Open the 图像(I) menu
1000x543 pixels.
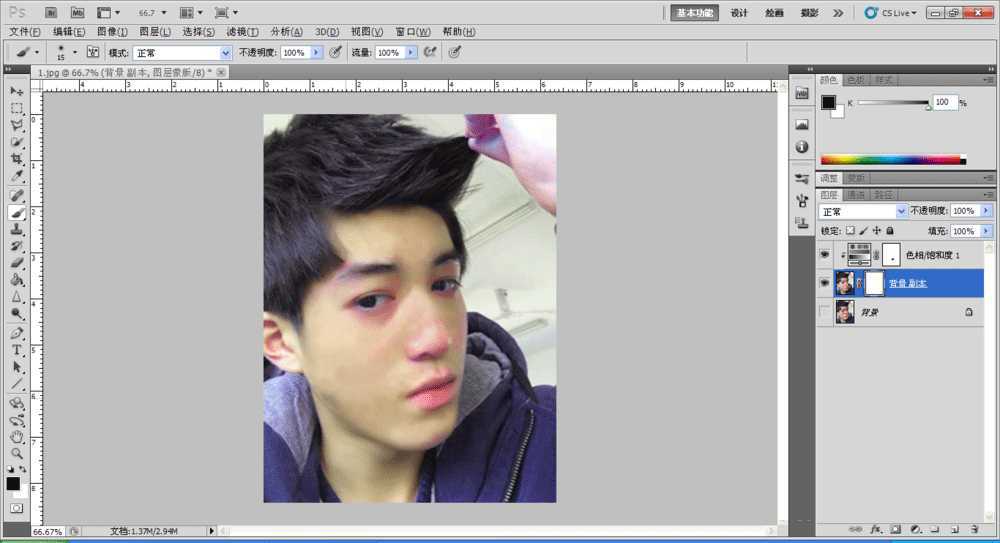click(111, 32)
